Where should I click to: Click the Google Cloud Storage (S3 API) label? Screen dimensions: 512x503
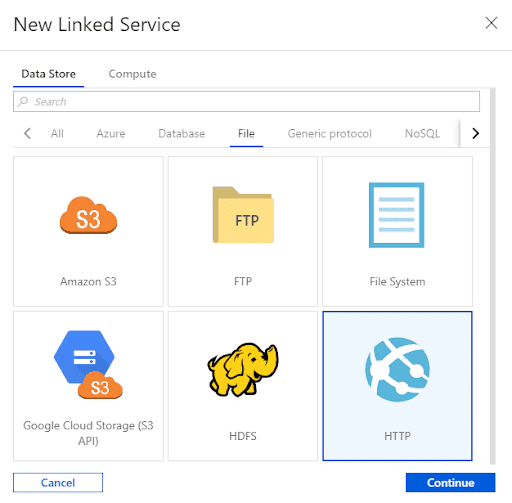88,433
